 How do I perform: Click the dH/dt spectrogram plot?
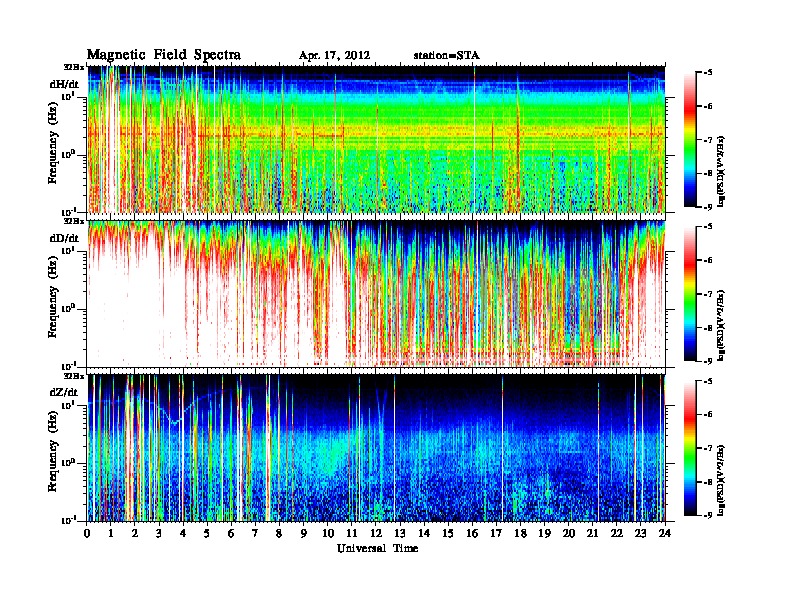pos(376,139)
